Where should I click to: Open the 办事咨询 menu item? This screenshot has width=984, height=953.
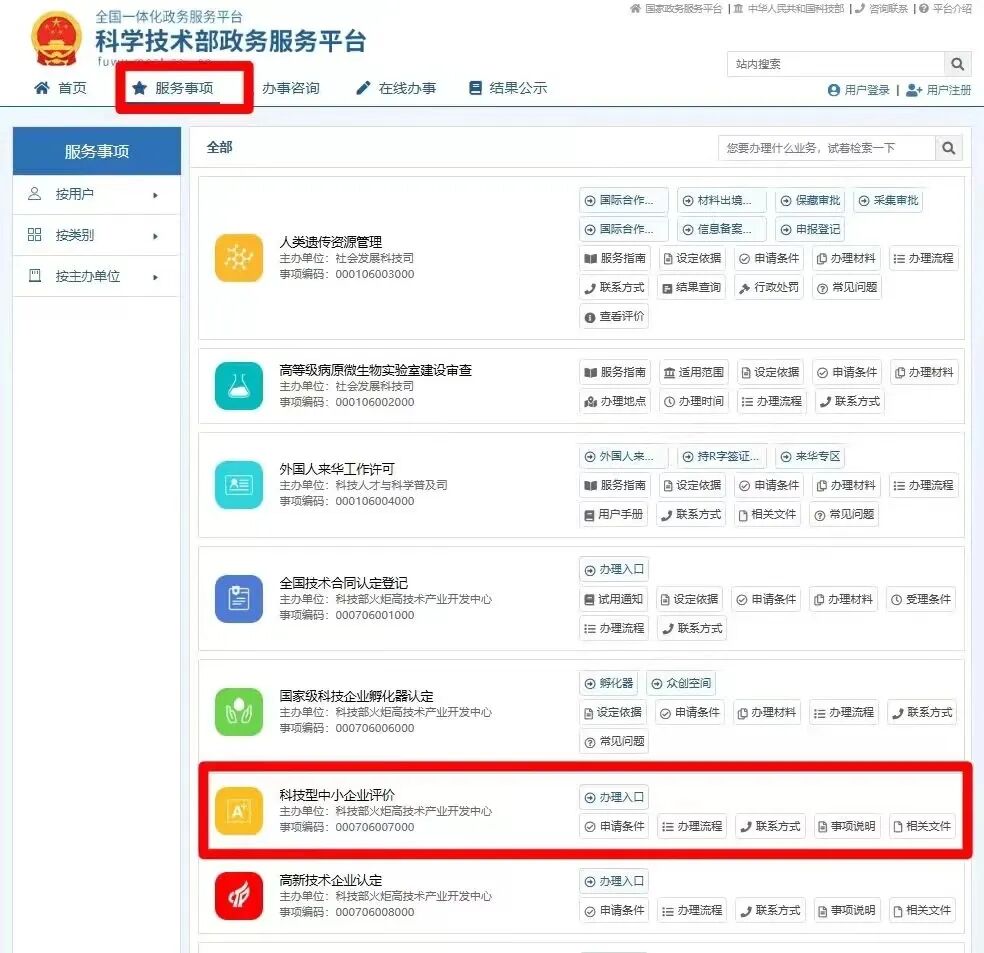point(290,88)
